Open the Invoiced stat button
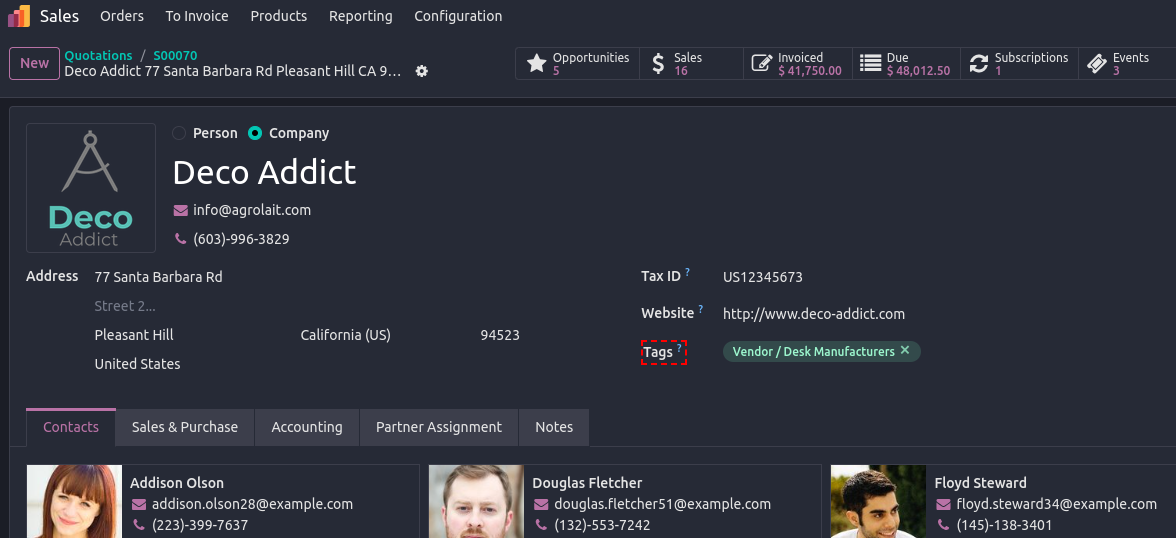The height and width of the screenshot is (538, 1176). tap(797, 64)
